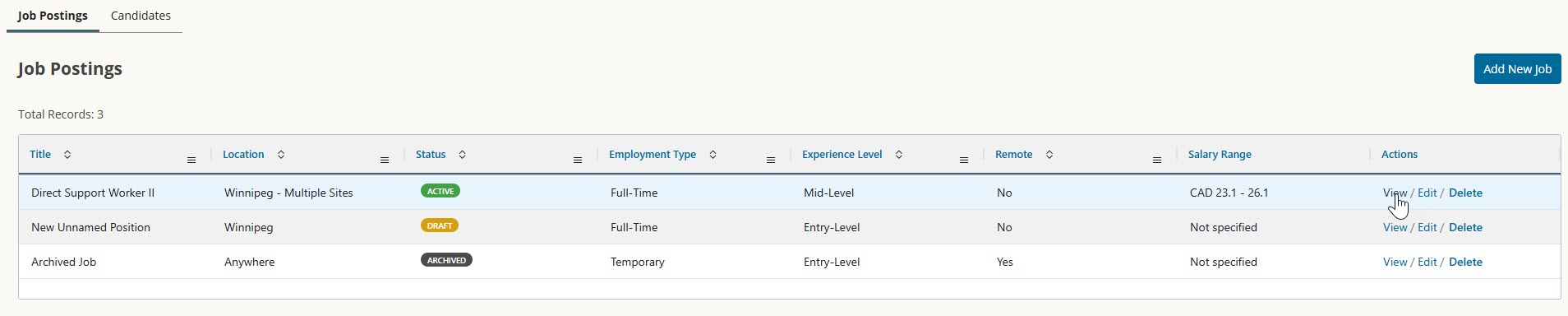Click the Total Records: 3 text

tap(61, 114)
